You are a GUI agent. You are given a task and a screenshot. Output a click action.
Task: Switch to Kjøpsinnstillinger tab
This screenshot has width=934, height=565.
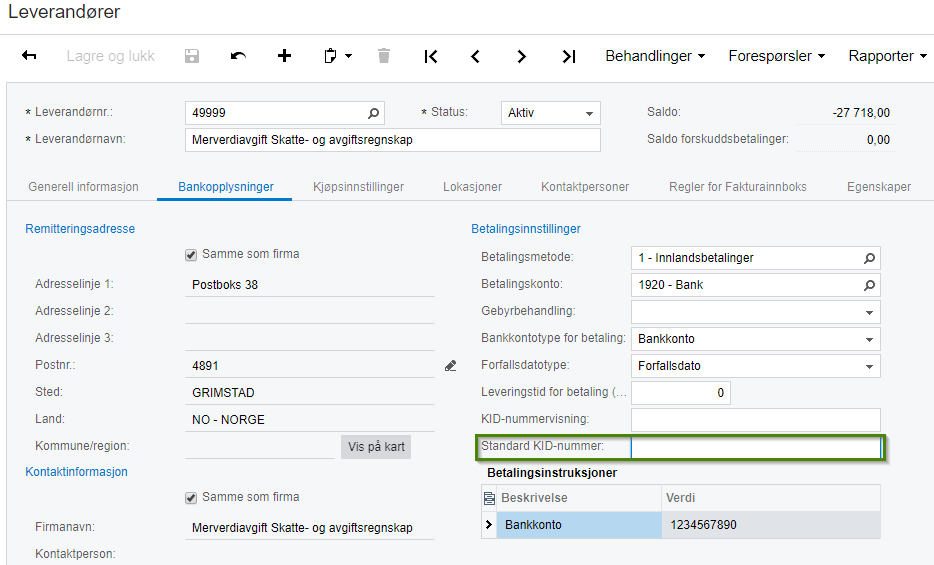coord(359,187)
